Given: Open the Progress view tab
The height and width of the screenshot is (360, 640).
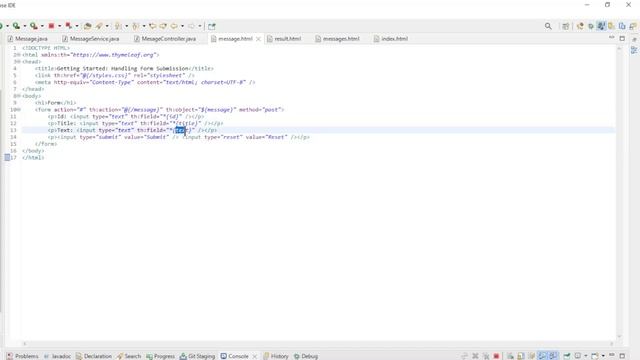Looking at the screenshot, I should [x=160, y=356].
